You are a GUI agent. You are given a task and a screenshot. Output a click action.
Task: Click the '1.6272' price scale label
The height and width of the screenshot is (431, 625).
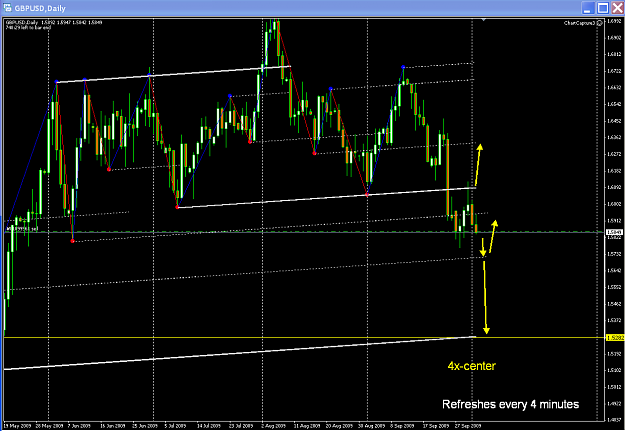click(615, 154)
